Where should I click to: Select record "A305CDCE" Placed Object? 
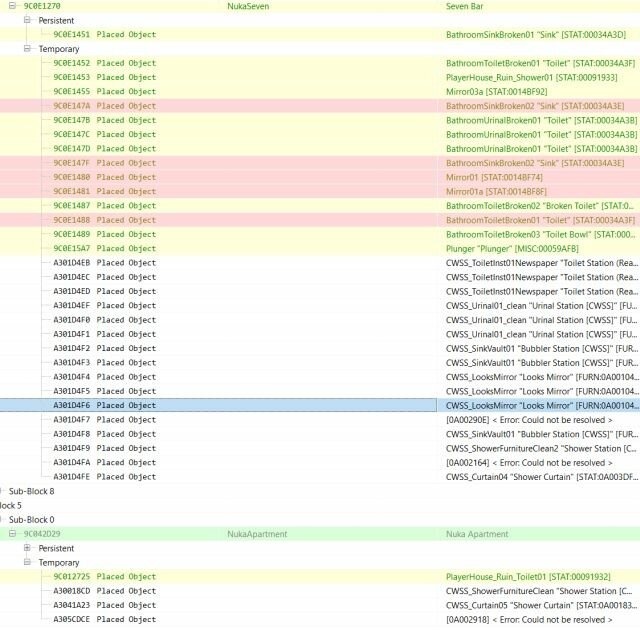pos(104,619)
